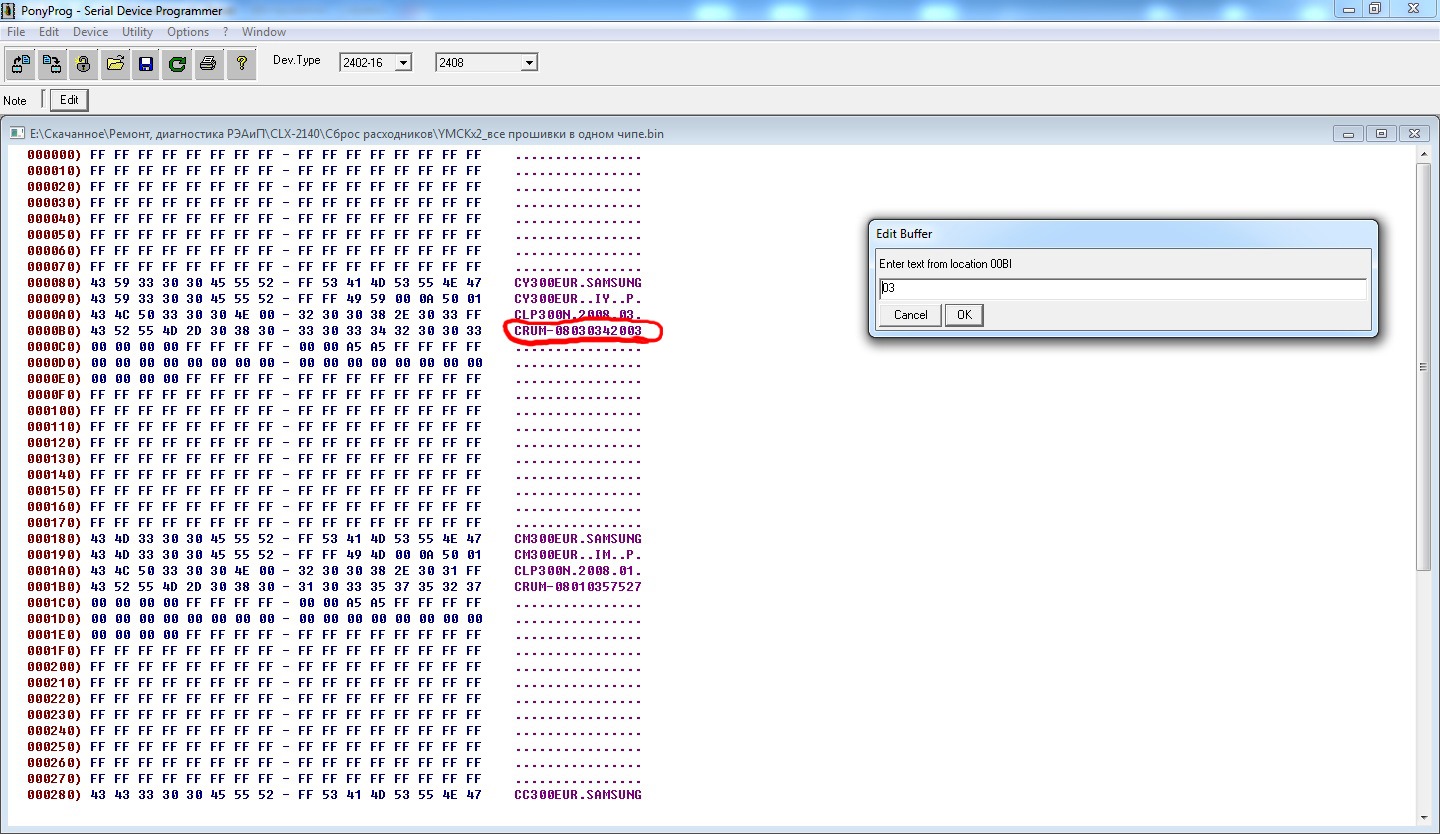Open the Options menu
The height and width of the screenshot is (834, 1440).
pyautogui.click(x=188, y=32)
